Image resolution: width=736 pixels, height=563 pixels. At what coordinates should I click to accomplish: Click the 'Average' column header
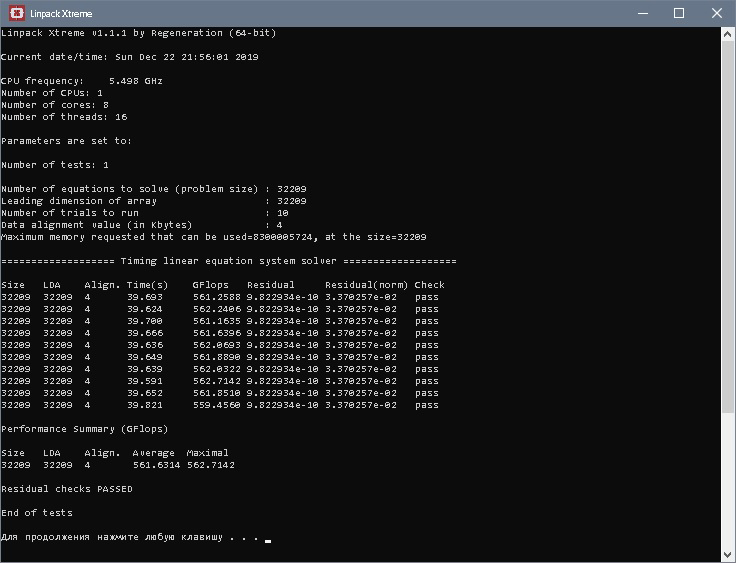tap(153, 453)
